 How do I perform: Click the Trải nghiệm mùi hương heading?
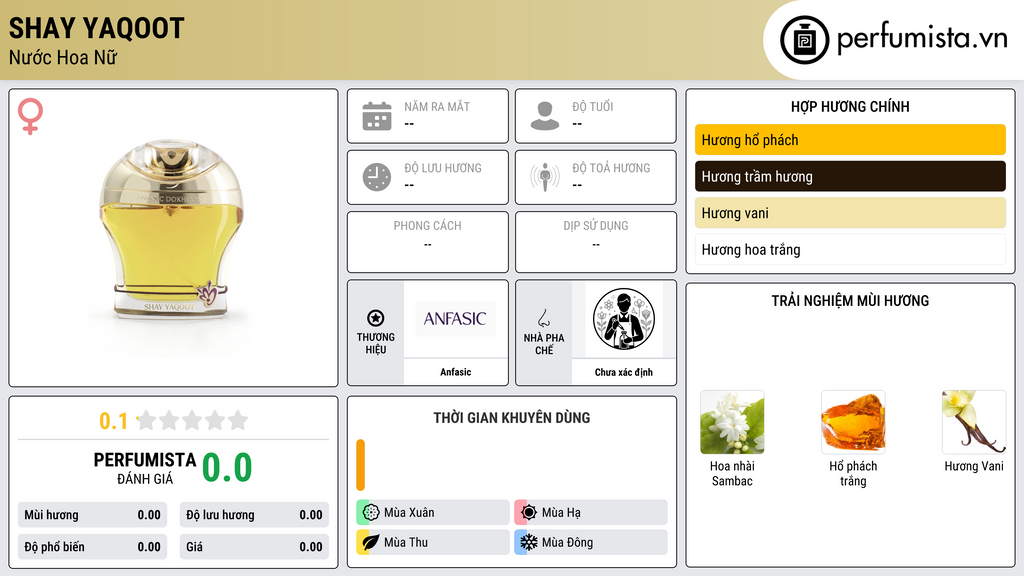[x=850, y=301]
